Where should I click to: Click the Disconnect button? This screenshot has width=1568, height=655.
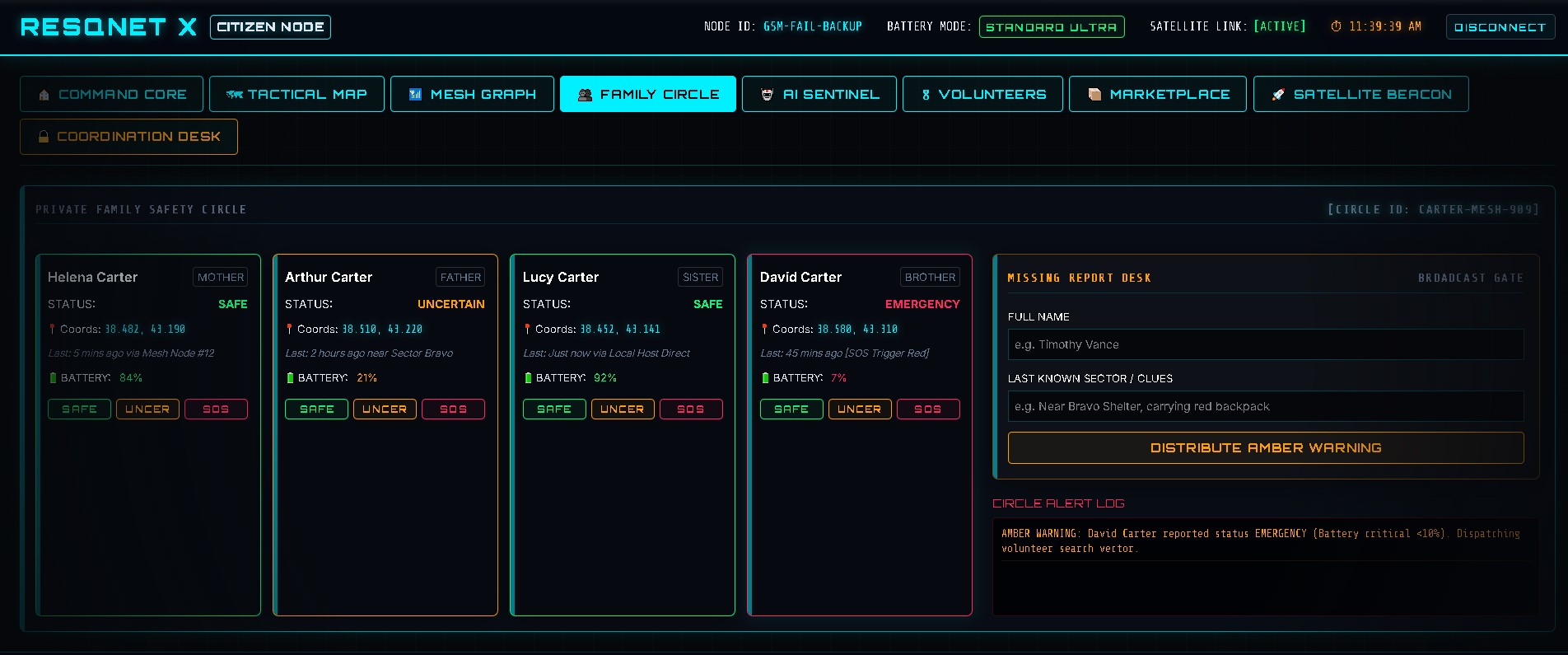[1500, 27]
